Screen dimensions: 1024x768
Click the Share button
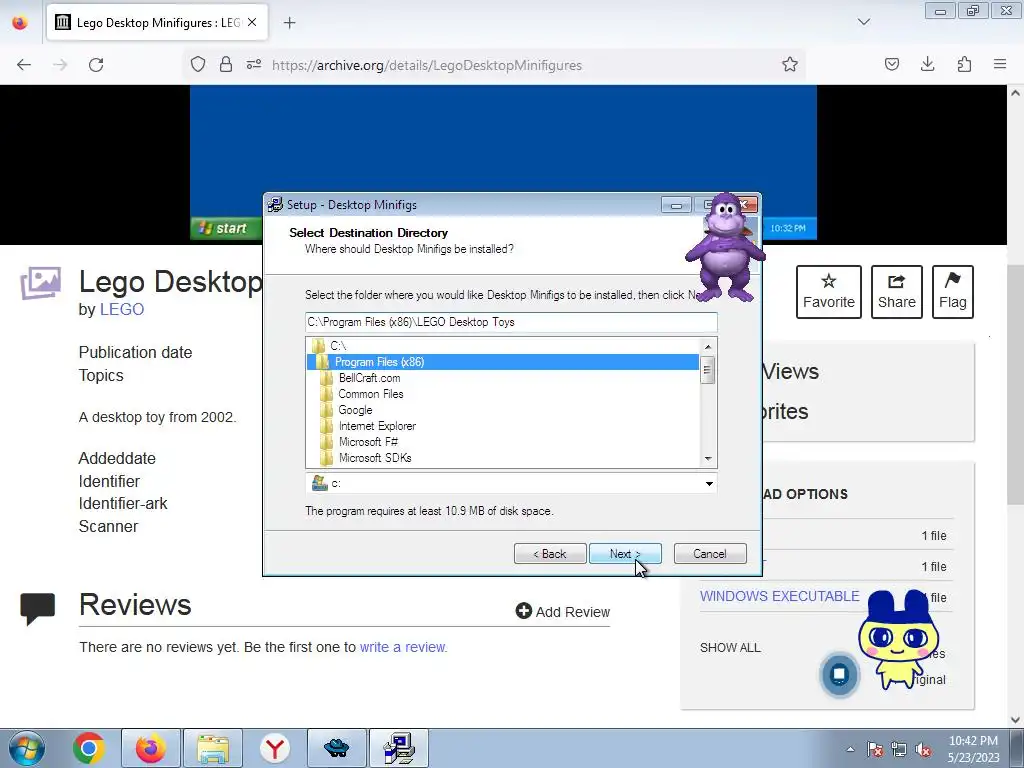(x=897, y=292)
